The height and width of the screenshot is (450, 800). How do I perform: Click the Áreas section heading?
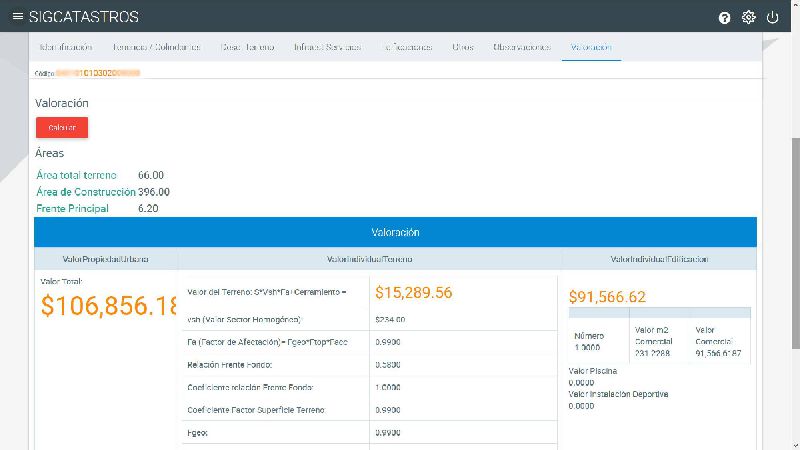49,153
